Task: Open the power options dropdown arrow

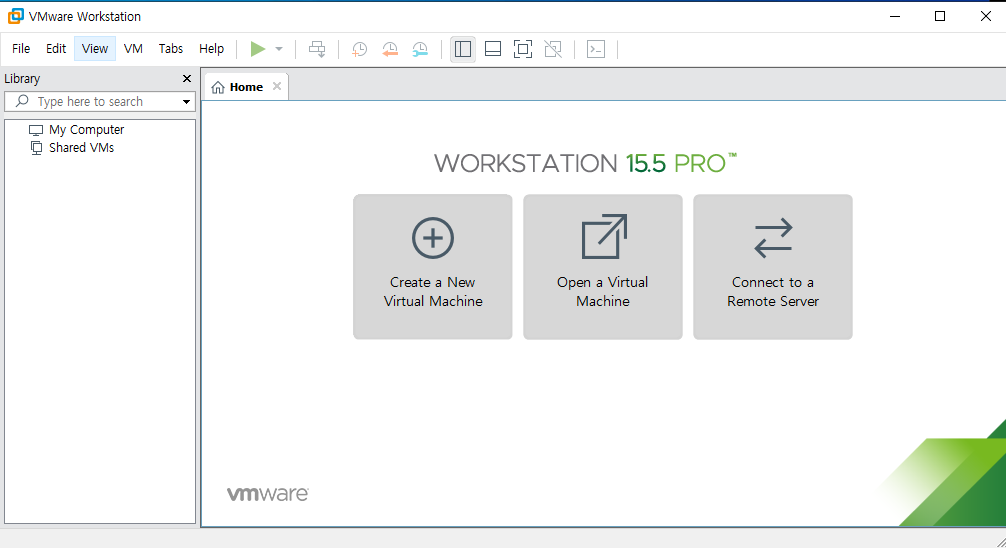Action: (278, 49)
